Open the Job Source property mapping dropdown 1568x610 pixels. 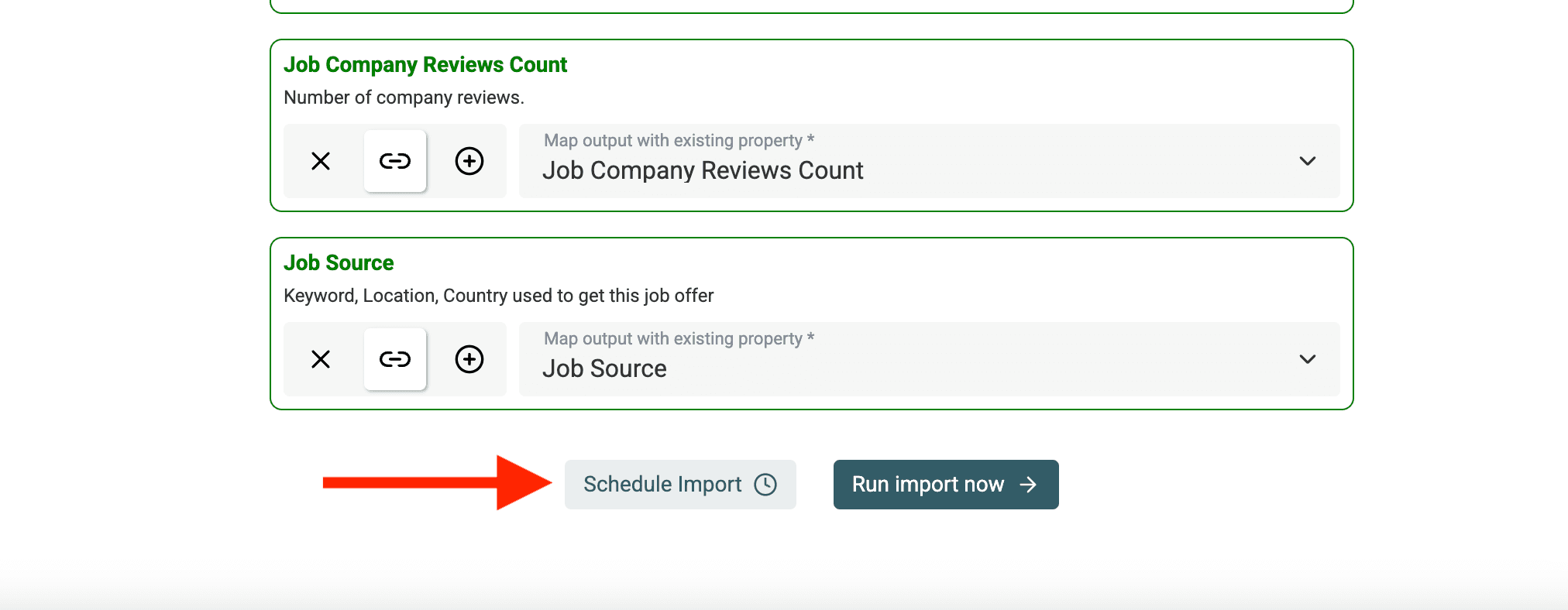(x=929, y=359)
